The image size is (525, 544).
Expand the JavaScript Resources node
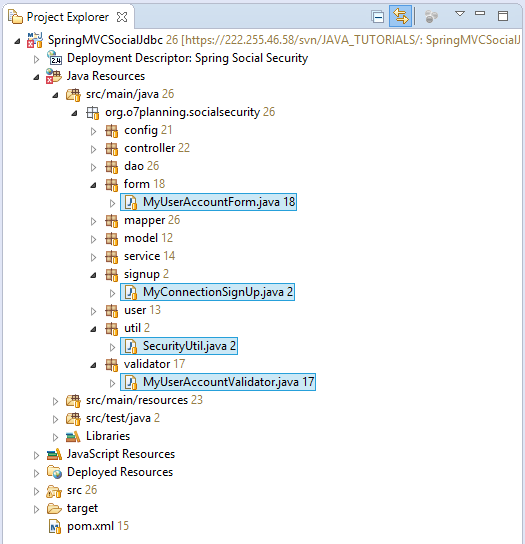pos(36,455)
